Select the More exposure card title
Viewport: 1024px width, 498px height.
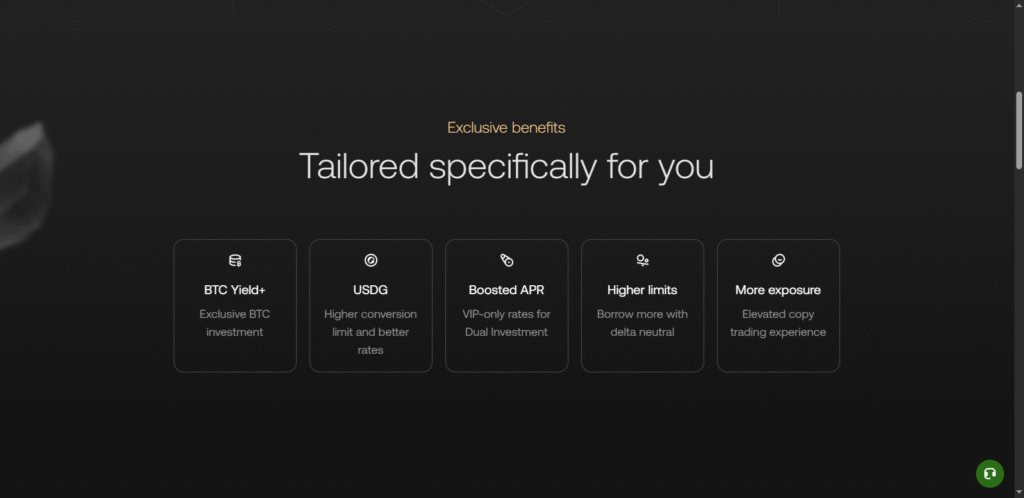pos(778,290)
